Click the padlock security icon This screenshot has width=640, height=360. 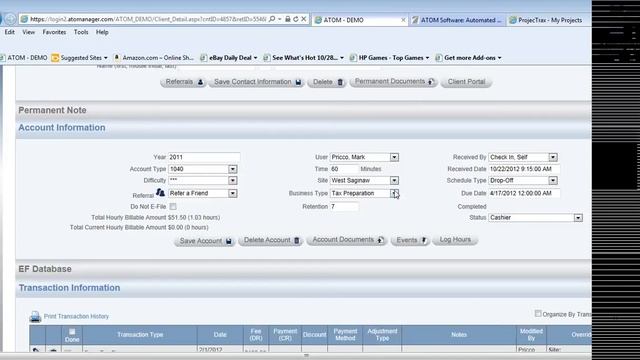pyautogui.click(x=288, y=19)
